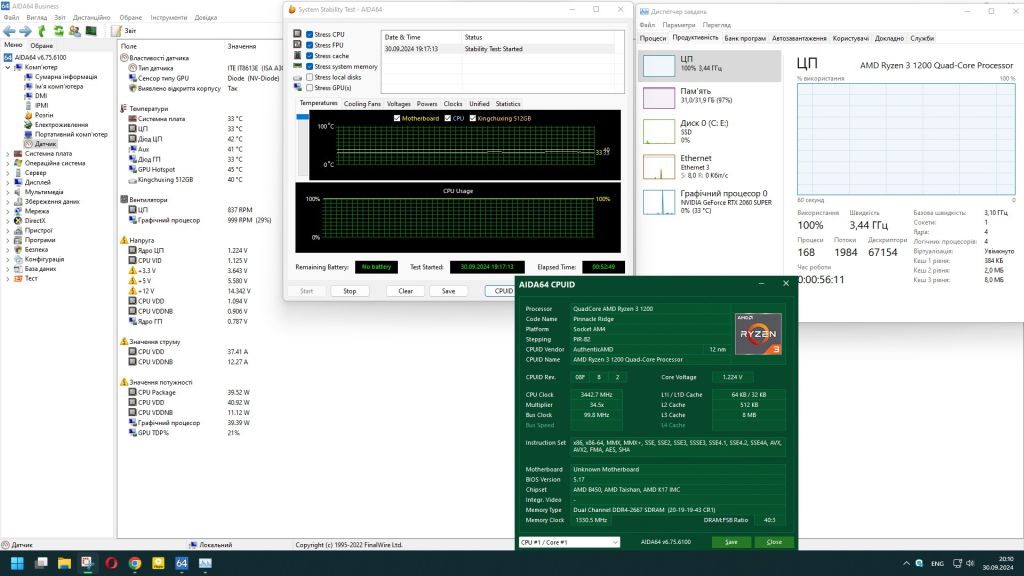
Task: Toggle Kingchuxing 512GB graph checkbox
Action: [473, 118]
